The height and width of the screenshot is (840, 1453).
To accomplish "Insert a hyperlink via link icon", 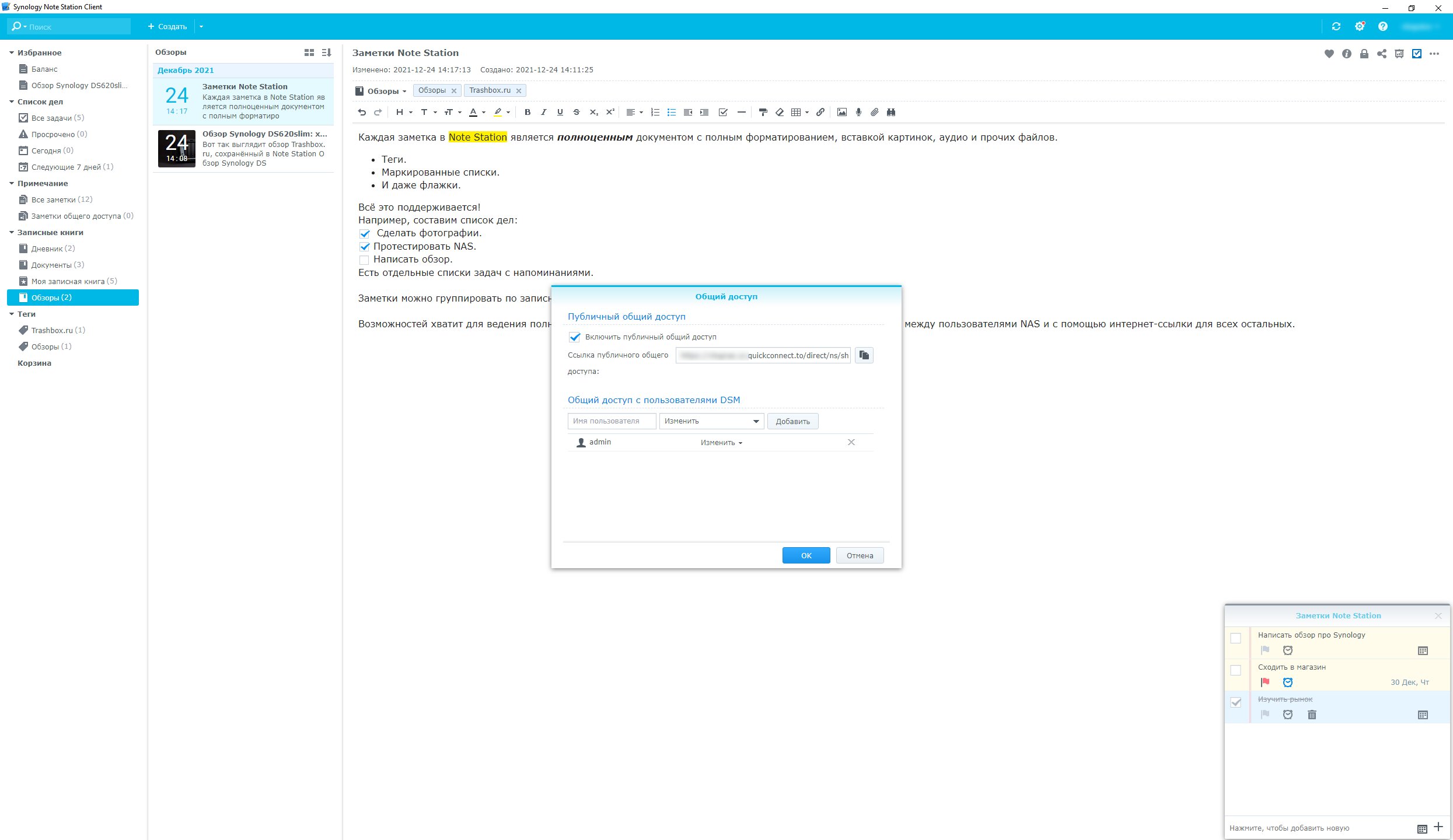I will (x=820, y=112).
